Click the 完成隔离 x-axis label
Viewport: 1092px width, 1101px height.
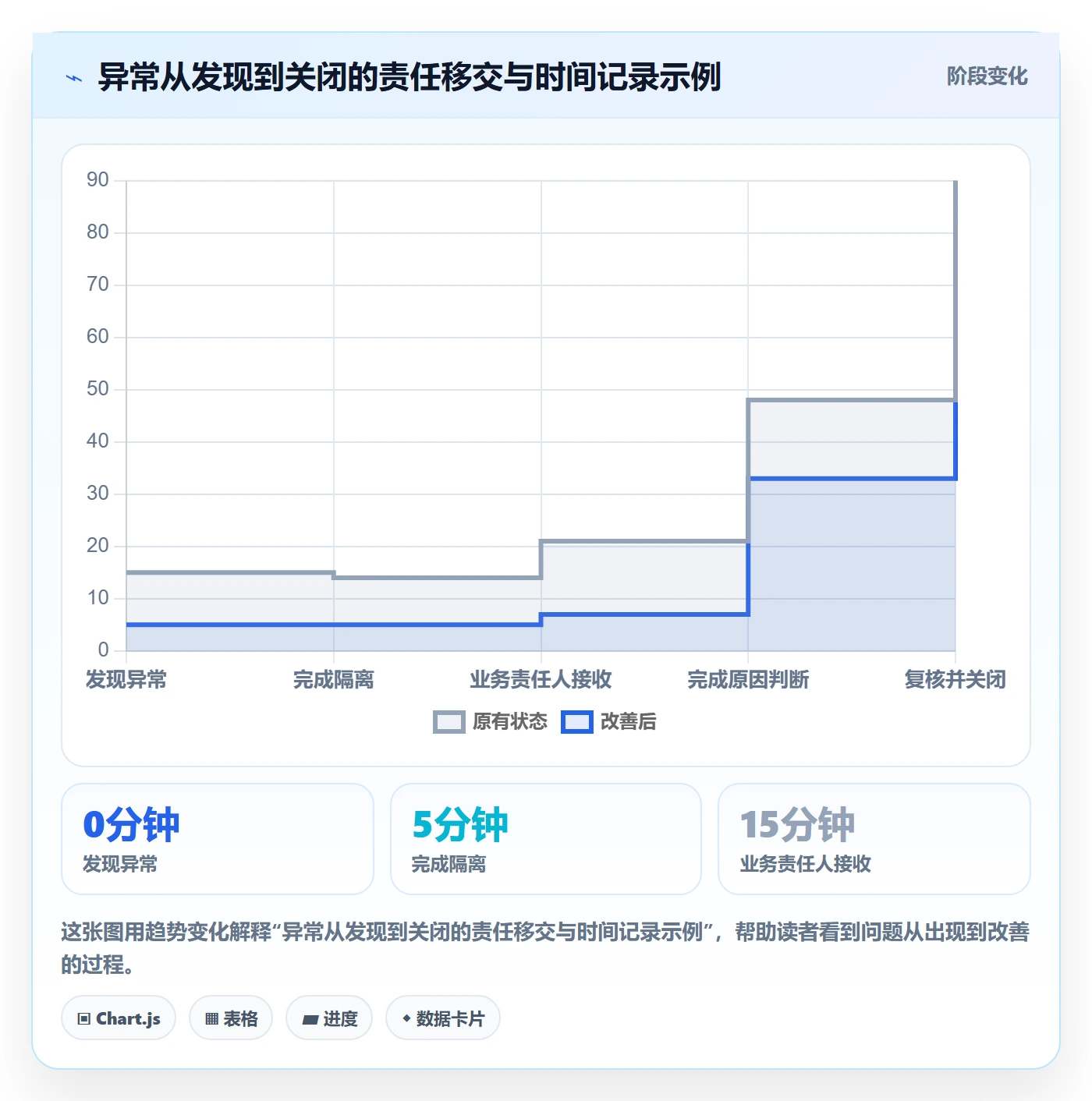tap(334, 680)
